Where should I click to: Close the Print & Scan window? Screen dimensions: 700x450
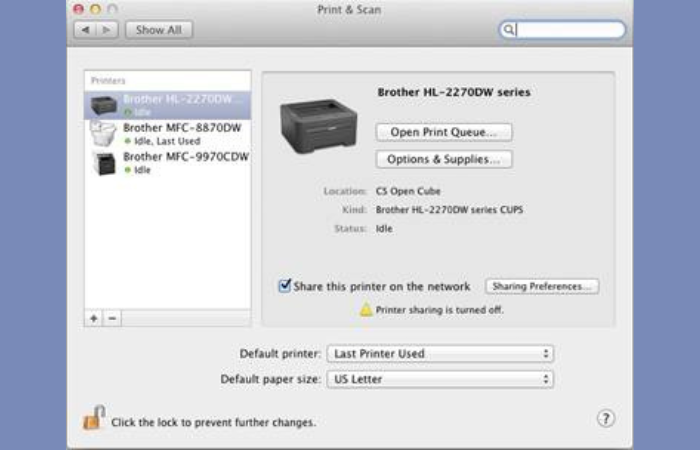(x=79, y=9)
